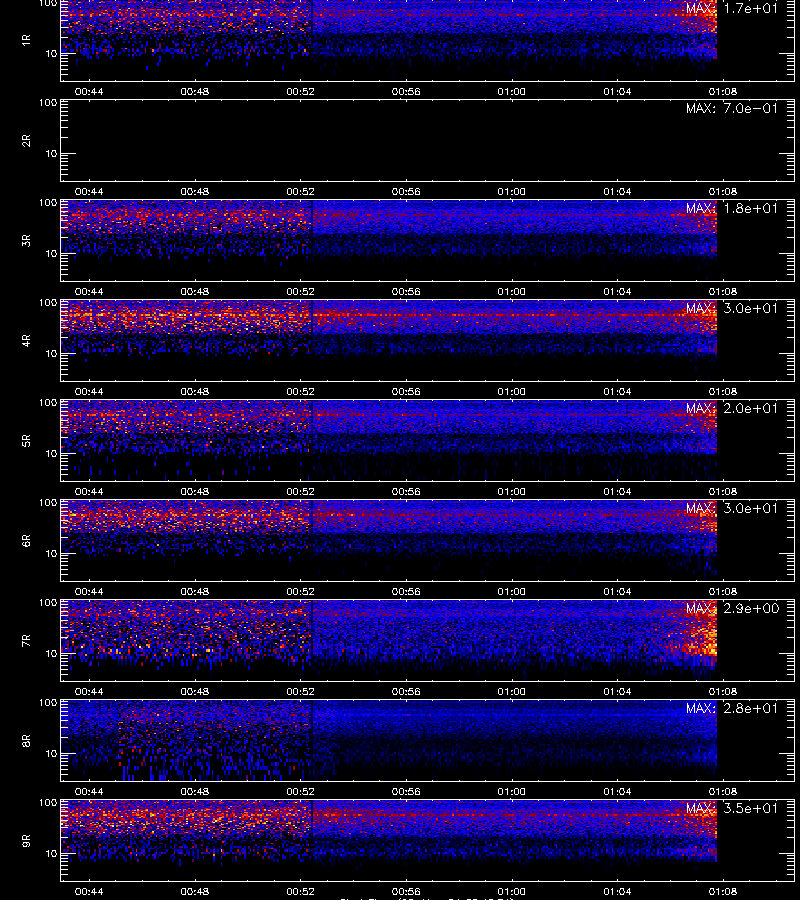Click the 5R panel label

[26, 440]
